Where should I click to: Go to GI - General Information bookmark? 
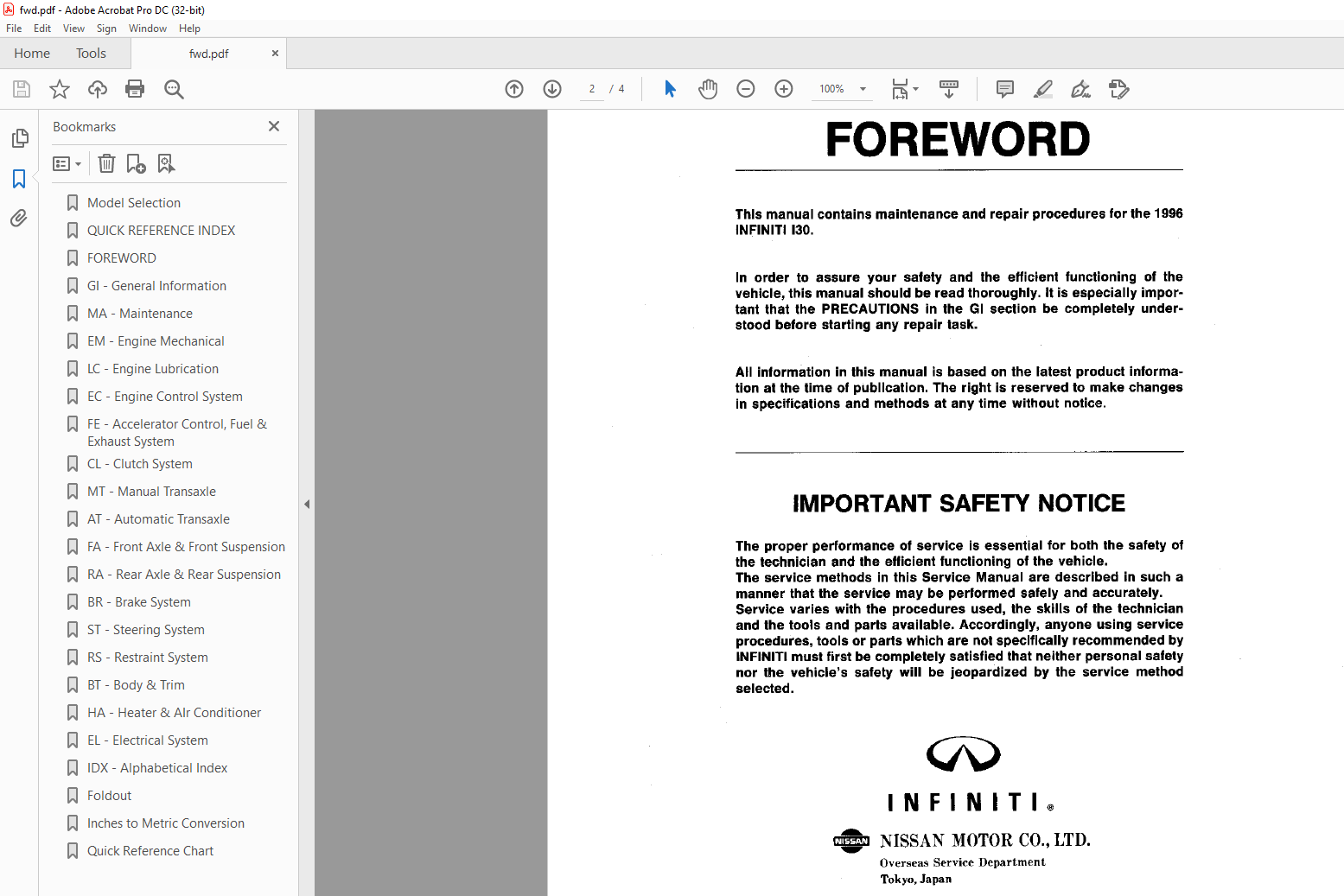pos(156,286)
